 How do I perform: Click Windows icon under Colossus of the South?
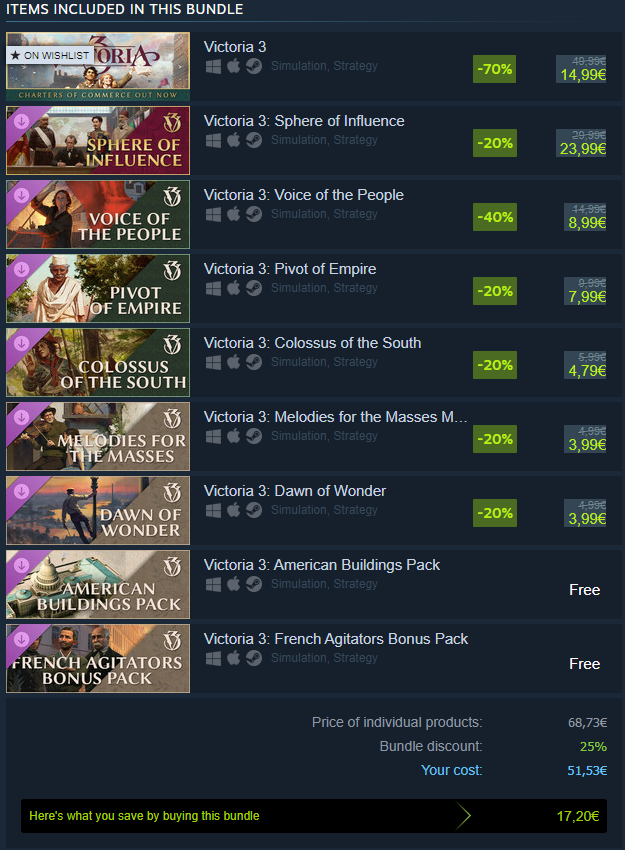pyautogui.click(x=213, y=363)
